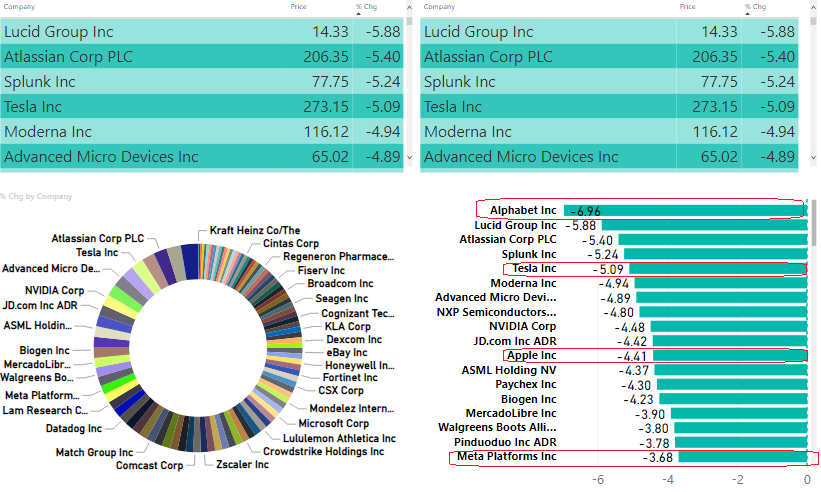The image size is (821, 492).
Task: Select Microsoft Corp donut label
Action: 334,423
